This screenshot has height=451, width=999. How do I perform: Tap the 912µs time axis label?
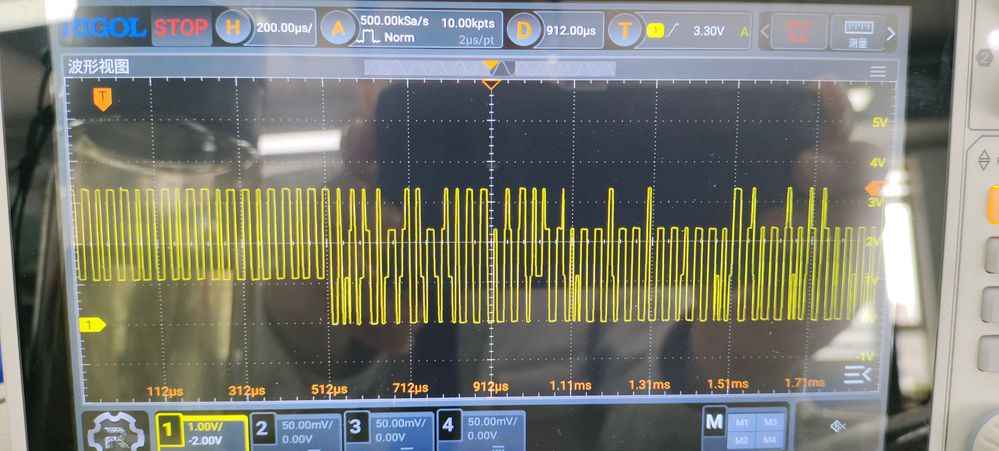[x=491, y=387]
